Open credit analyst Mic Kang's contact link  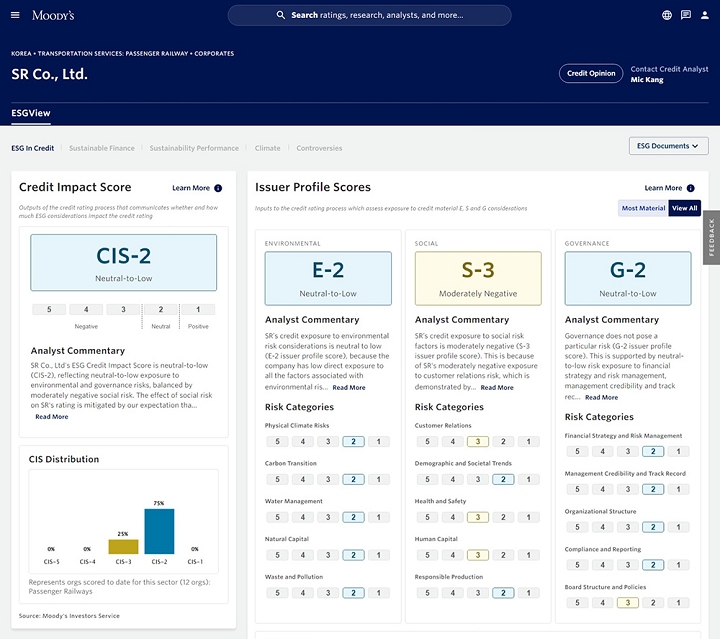(647, 79)
